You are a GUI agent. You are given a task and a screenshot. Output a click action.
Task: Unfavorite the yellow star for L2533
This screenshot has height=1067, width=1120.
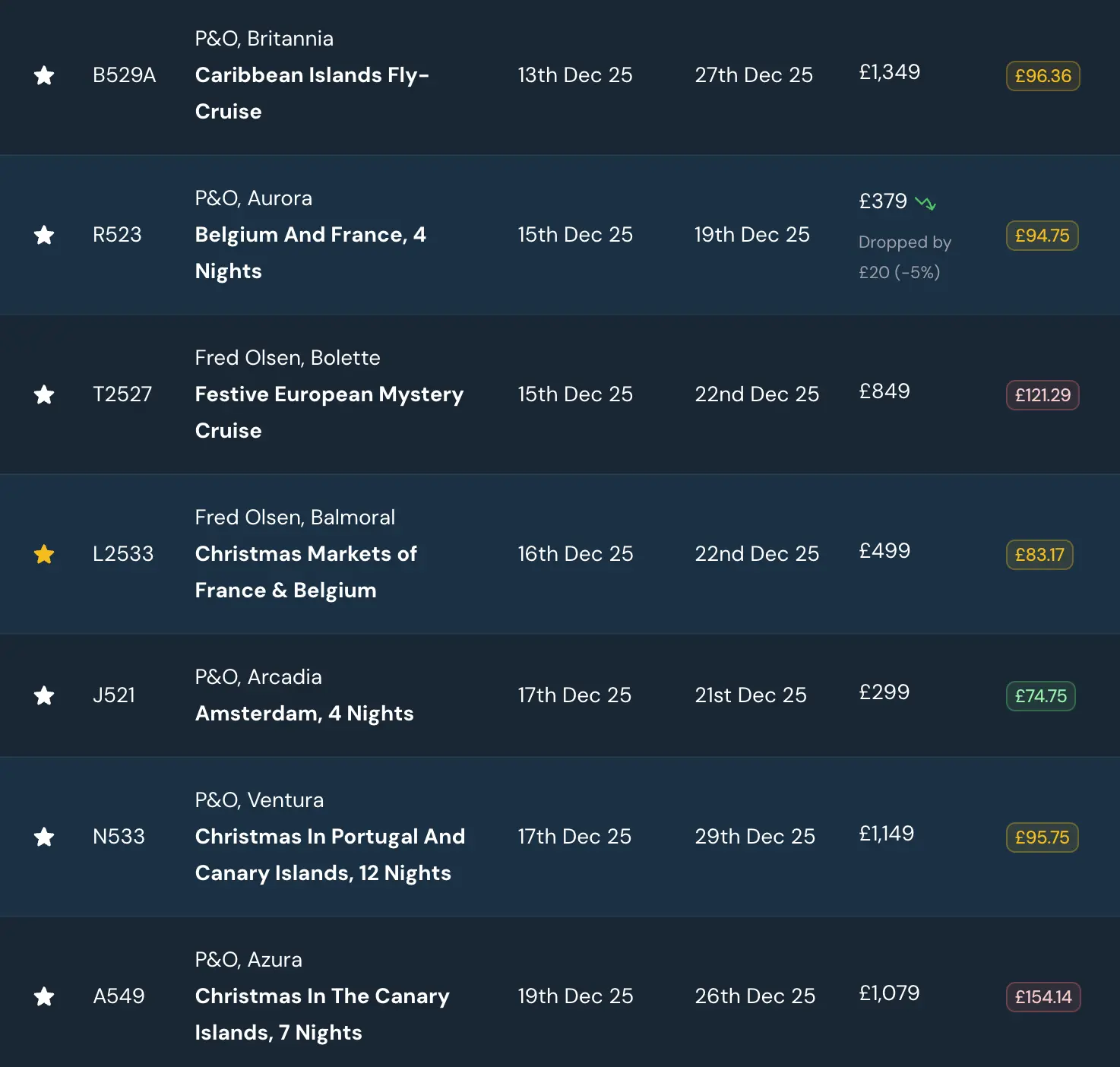coord(44,554)
